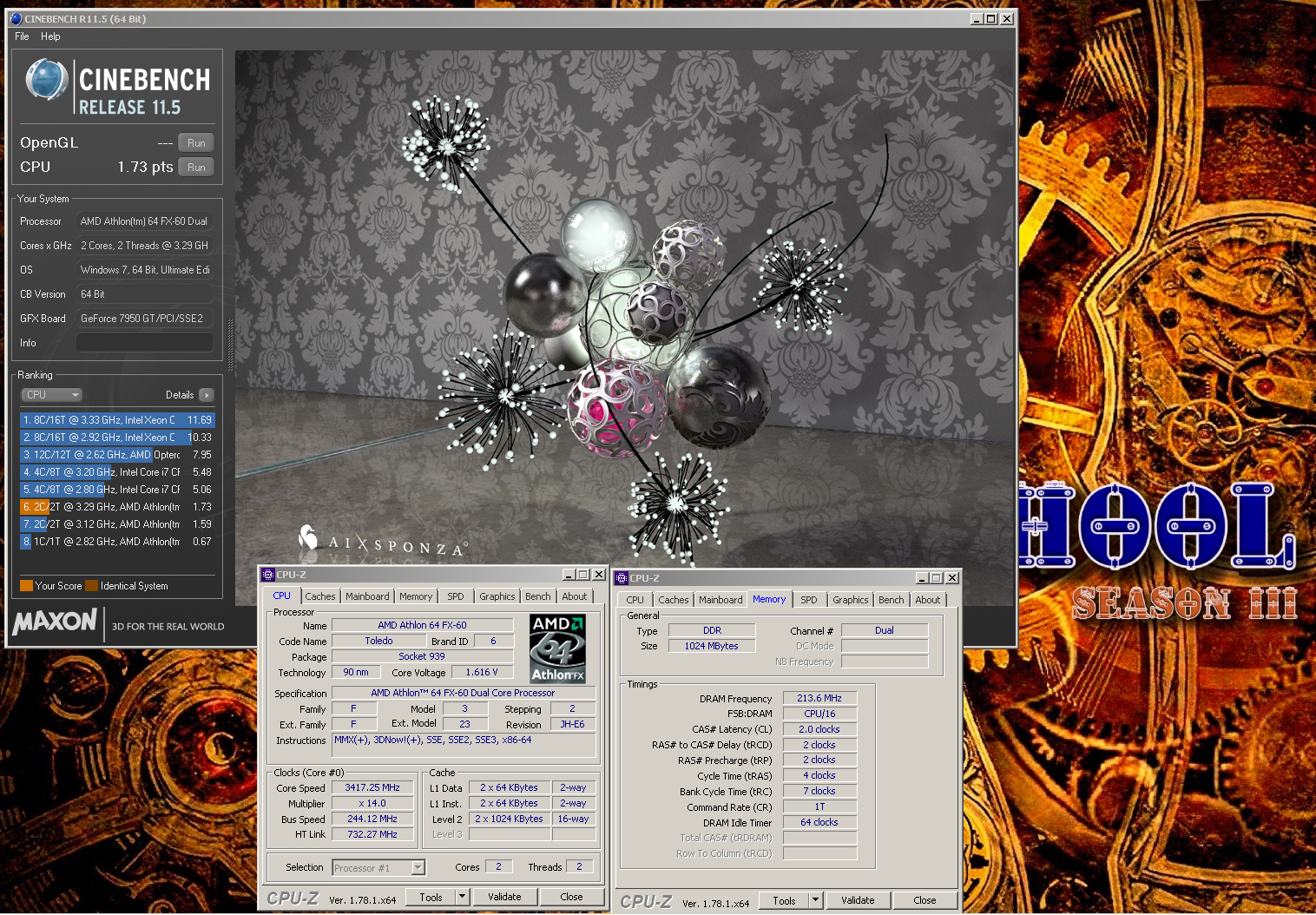Switch to Caches tab in left CPU-Z

point(319,596)
